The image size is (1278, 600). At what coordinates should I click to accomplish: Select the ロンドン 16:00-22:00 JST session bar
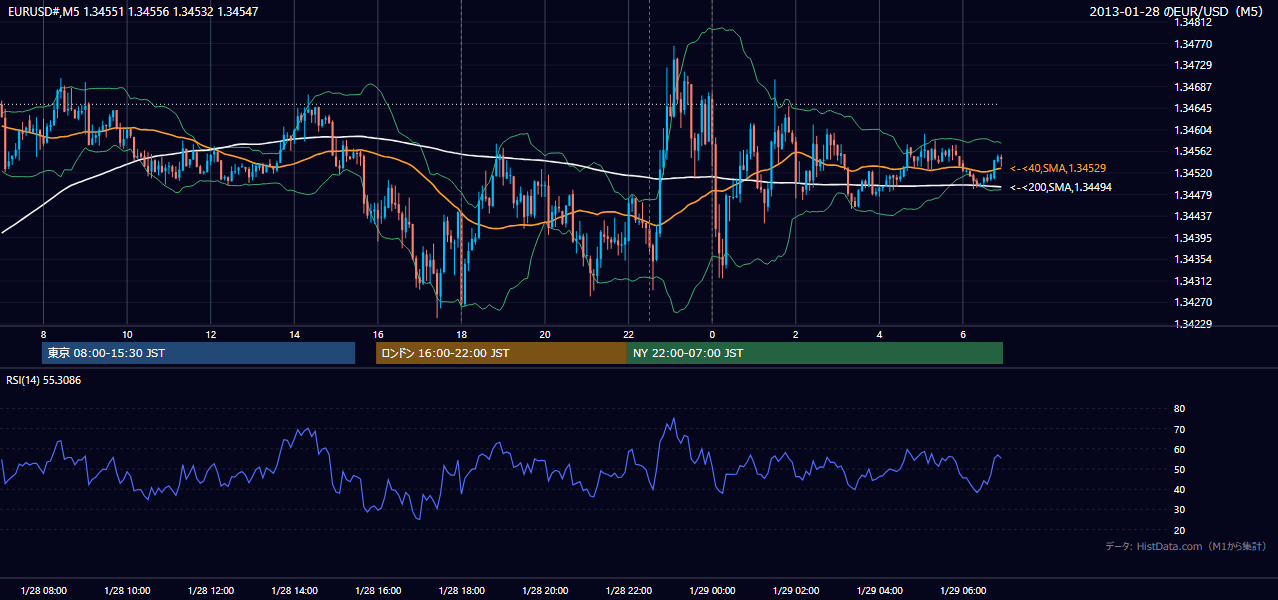tap(501, 353)
